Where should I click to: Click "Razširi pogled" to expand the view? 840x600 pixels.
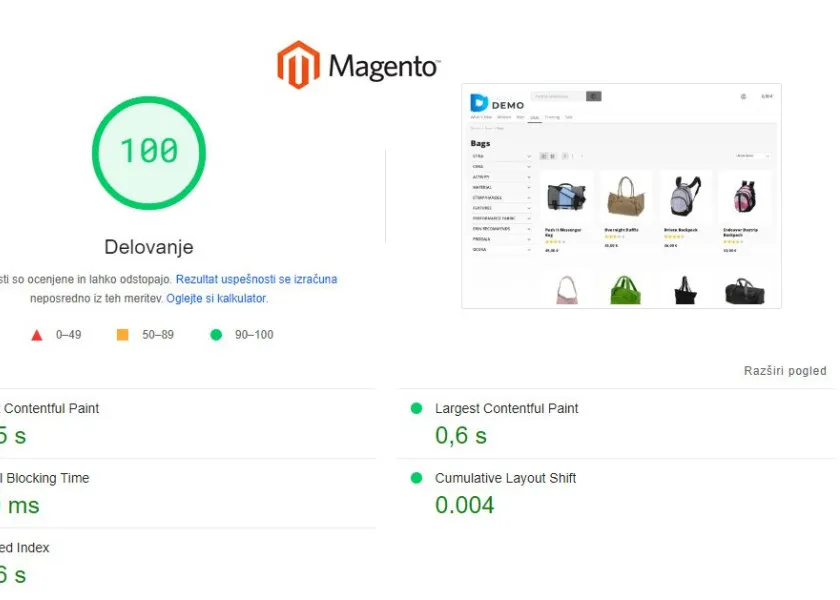pos(784,371)
